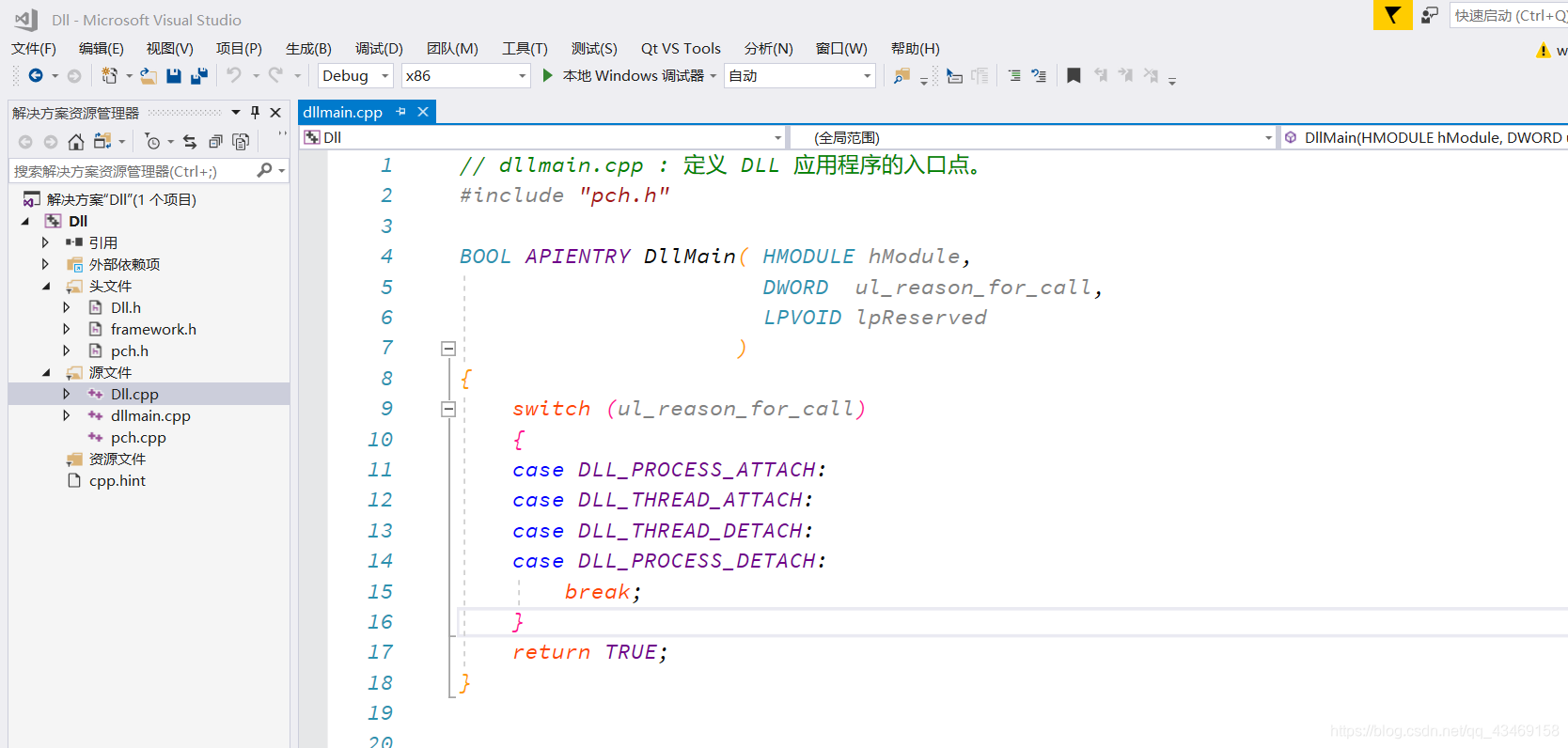1568x748 pixels.
Task: Click the new project toolbar icon
Action: coord(110,75)
